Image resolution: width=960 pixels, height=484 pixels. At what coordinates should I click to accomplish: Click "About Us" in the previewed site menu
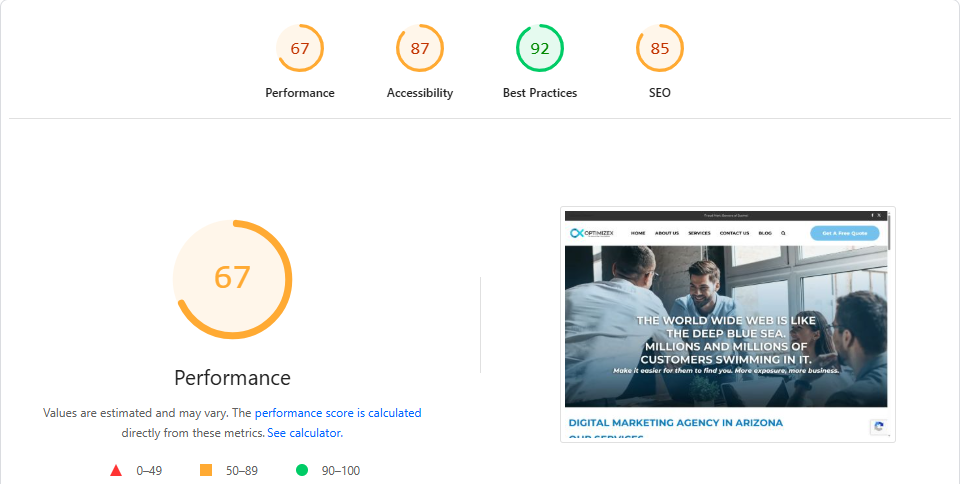coord(667,233)
